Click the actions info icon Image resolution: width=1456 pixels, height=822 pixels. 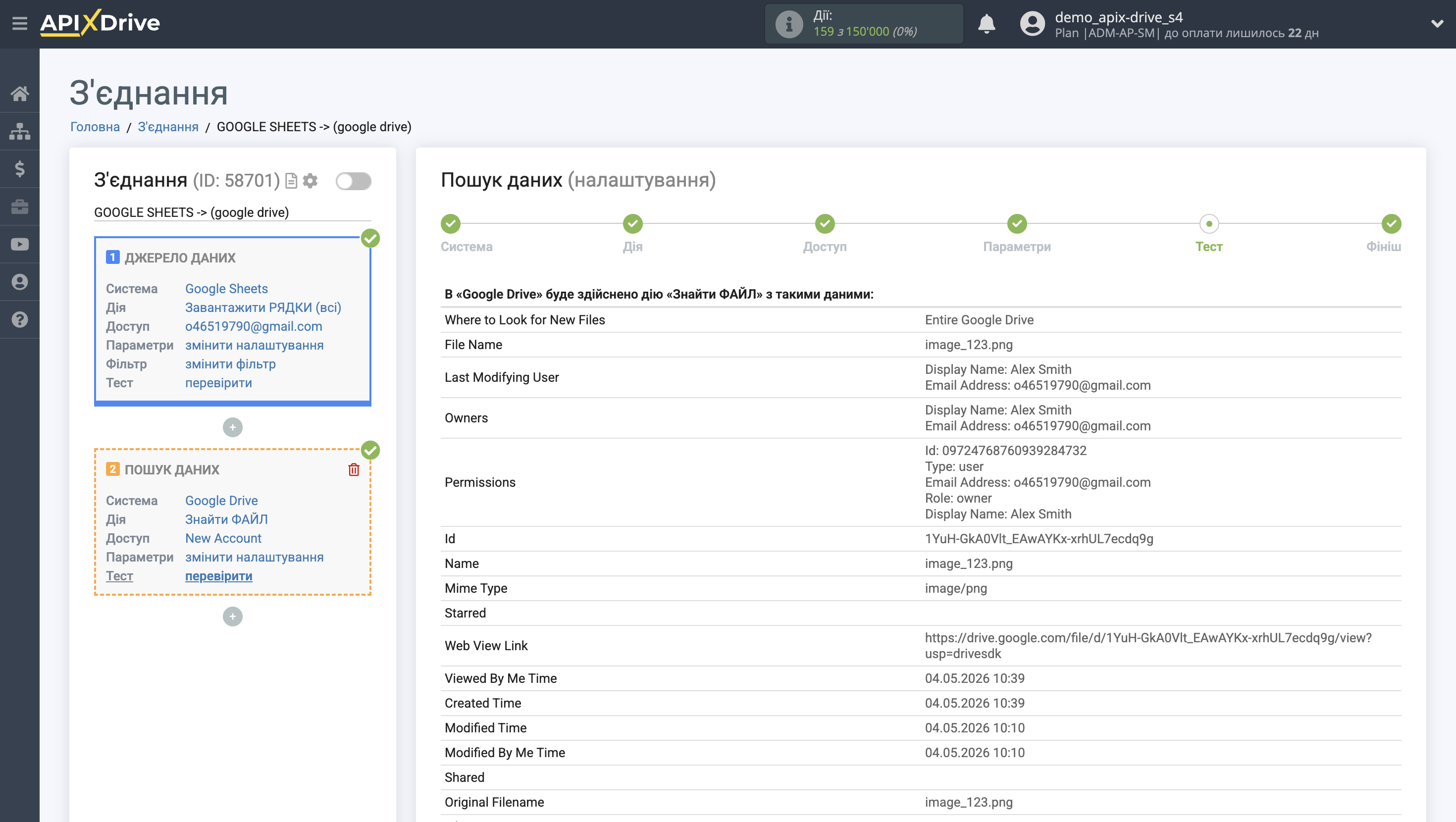coord(789,24)
